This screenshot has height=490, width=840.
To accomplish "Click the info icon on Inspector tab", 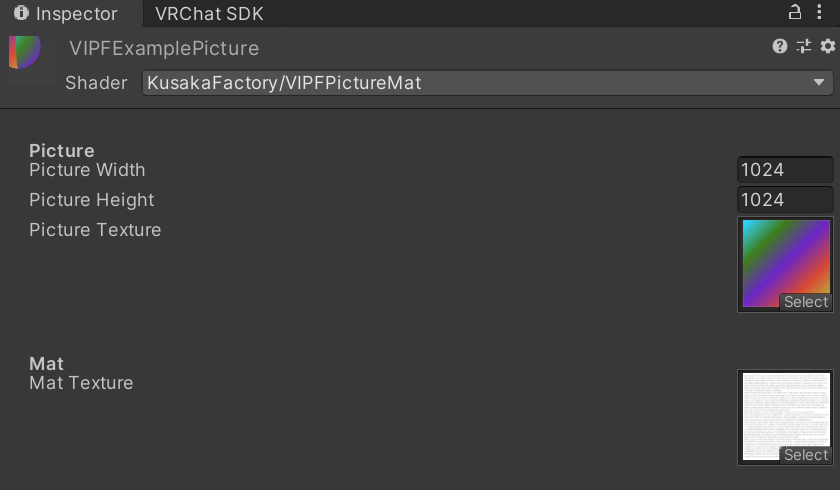I will tap(21, 14).
